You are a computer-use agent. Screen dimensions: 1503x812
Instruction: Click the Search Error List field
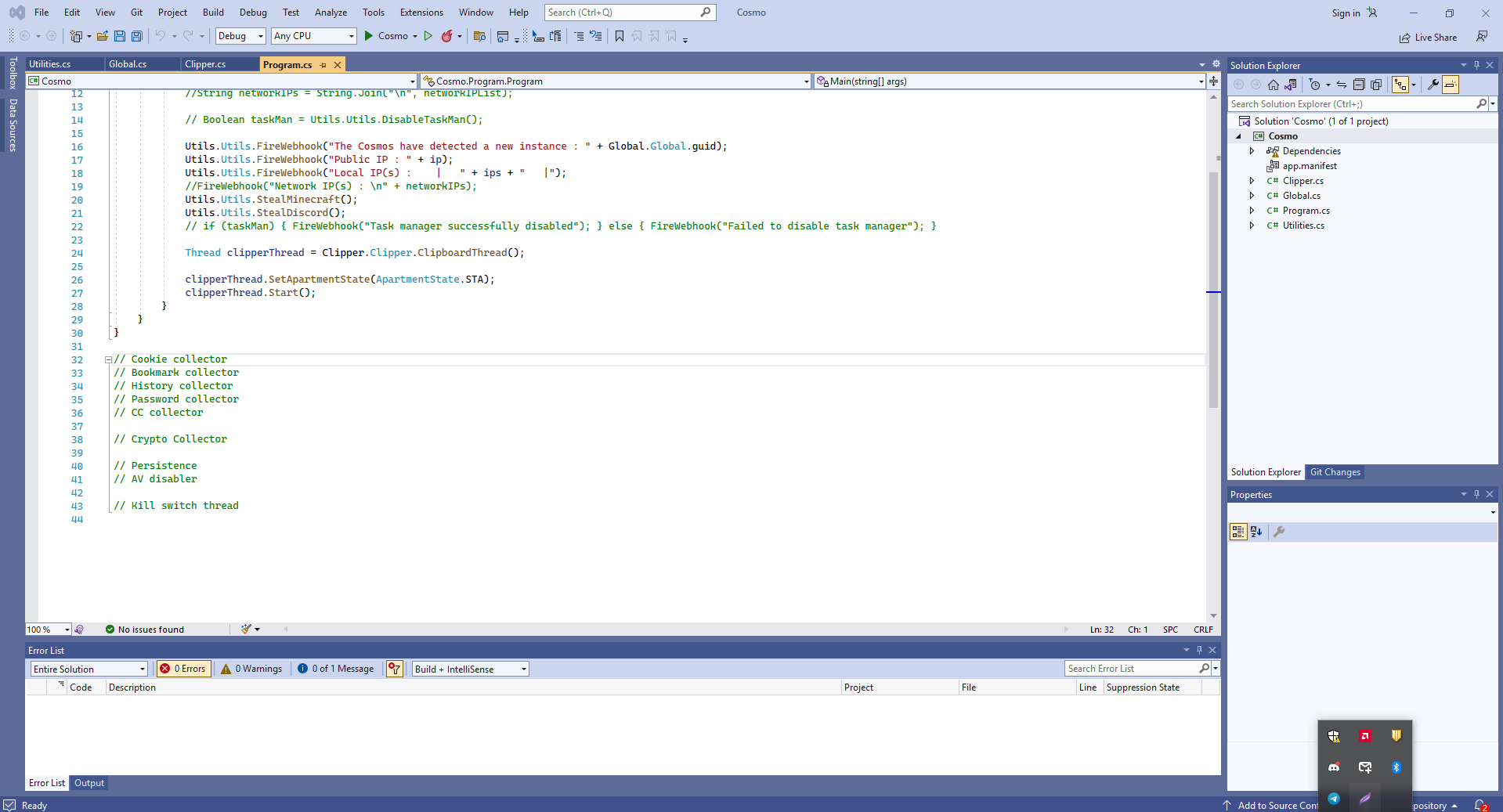click(x=1133, y=669)
